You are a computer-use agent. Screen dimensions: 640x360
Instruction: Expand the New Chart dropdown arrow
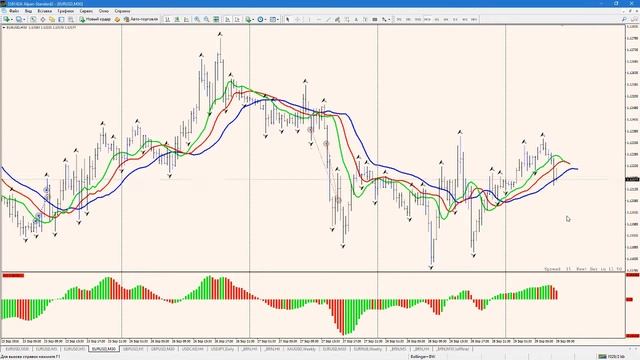coord(12,19)
